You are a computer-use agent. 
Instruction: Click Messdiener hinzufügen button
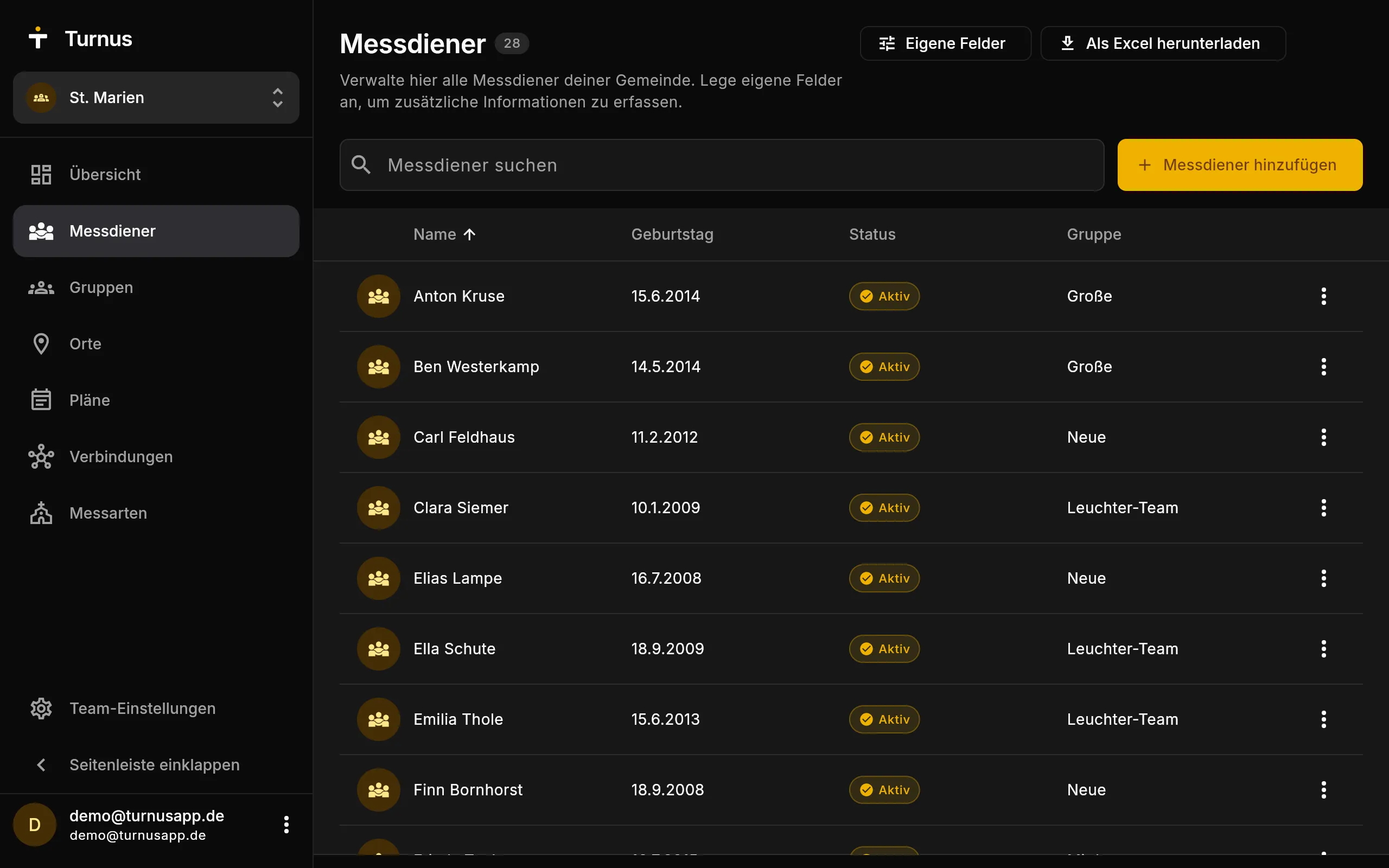point(1240,165)
